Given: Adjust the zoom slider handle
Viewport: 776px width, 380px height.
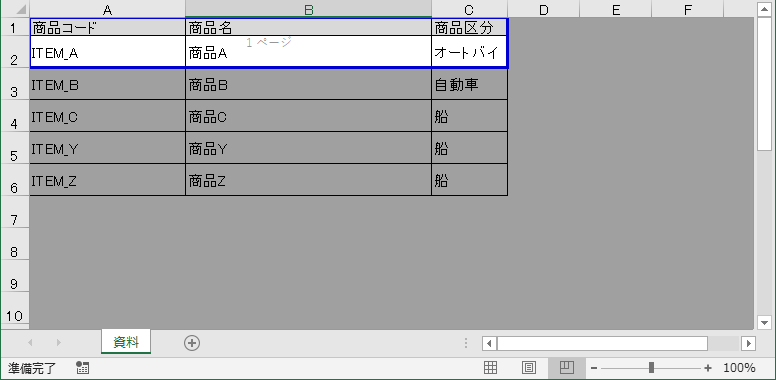Looking at the screenshot, I should [x=651, y=368].
